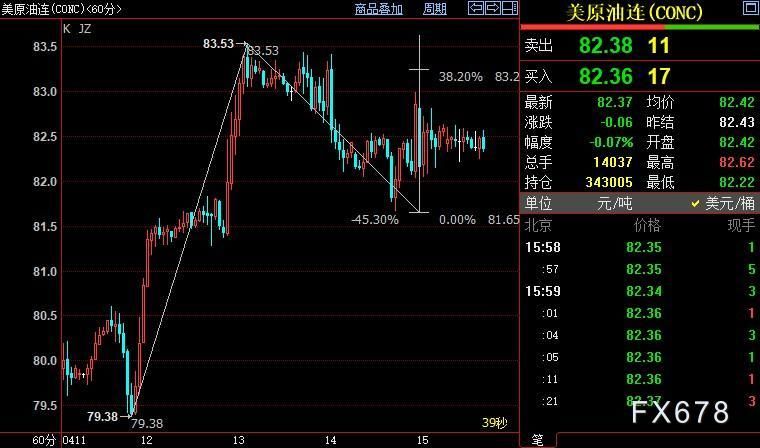The height and width of the screenshot is (448, 760).
Task: Click the 81.65 Fibonacci price label
Action: click(504, 220)
